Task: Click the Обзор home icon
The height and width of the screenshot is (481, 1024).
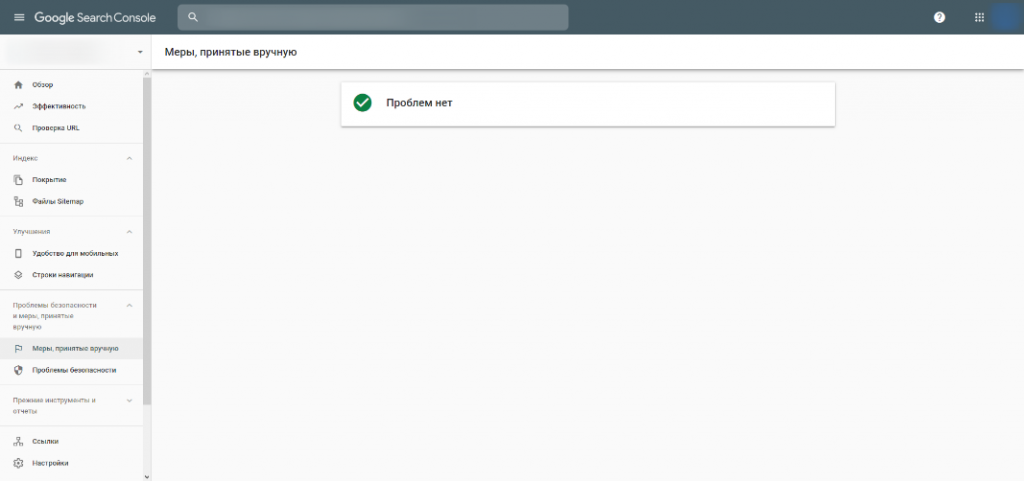Action: click(18, 85)
